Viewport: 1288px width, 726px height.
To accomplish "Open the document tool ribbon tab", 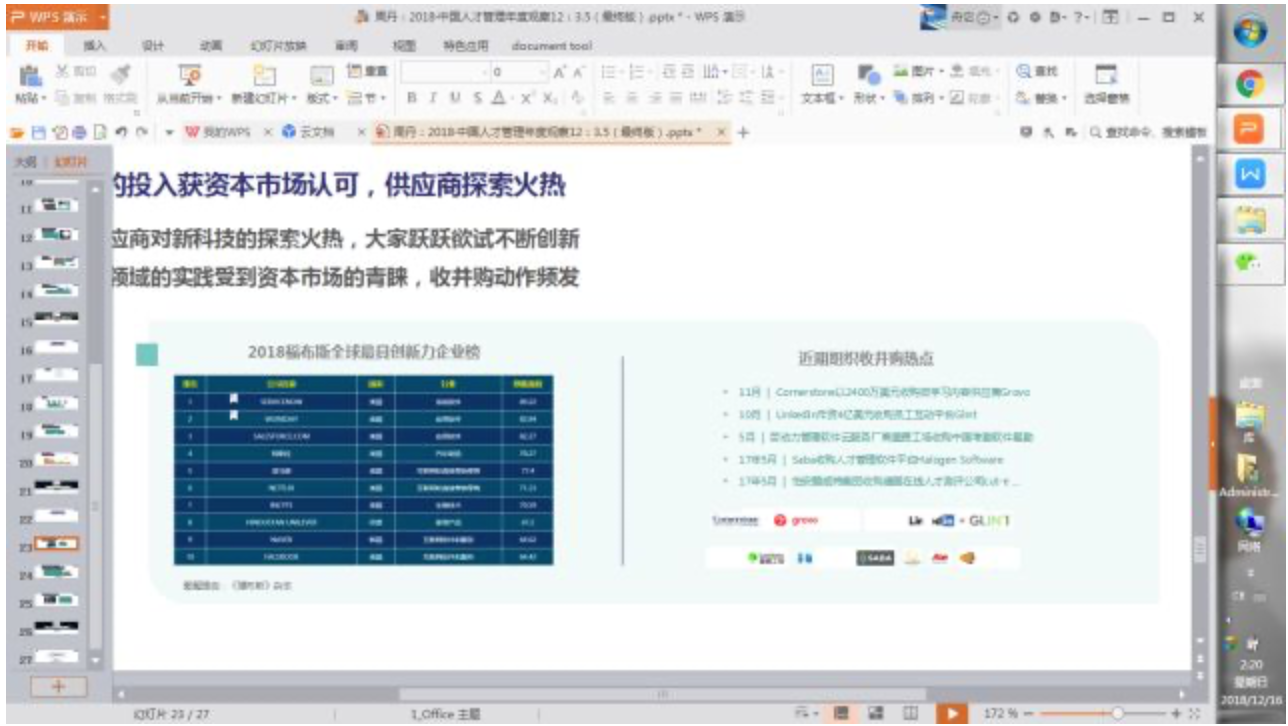I will (551, 46).
